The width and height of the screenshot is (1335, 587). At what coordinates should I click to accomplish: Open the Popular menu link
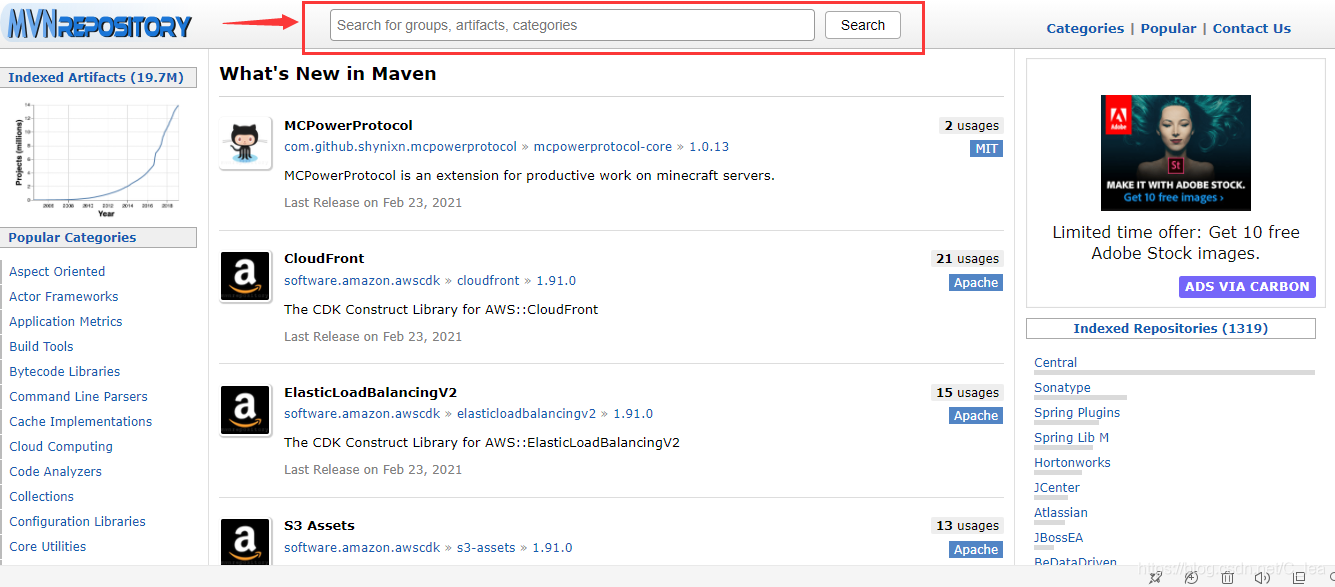tap(1168, 28)
